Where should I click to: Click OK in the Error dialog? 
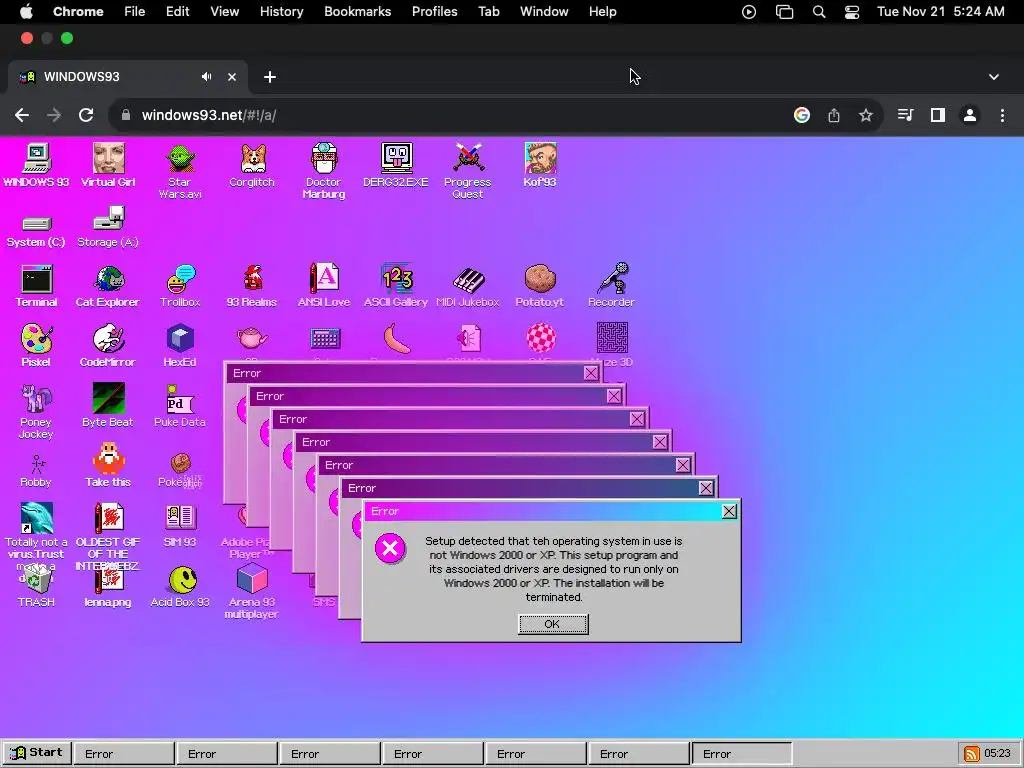point(553,624)
